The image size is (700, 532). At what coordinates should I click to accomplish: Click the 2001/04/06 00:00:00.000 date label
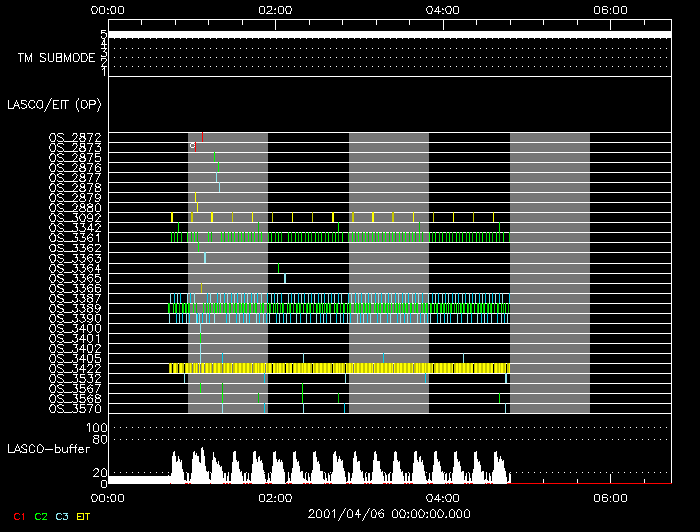(389, 514)
